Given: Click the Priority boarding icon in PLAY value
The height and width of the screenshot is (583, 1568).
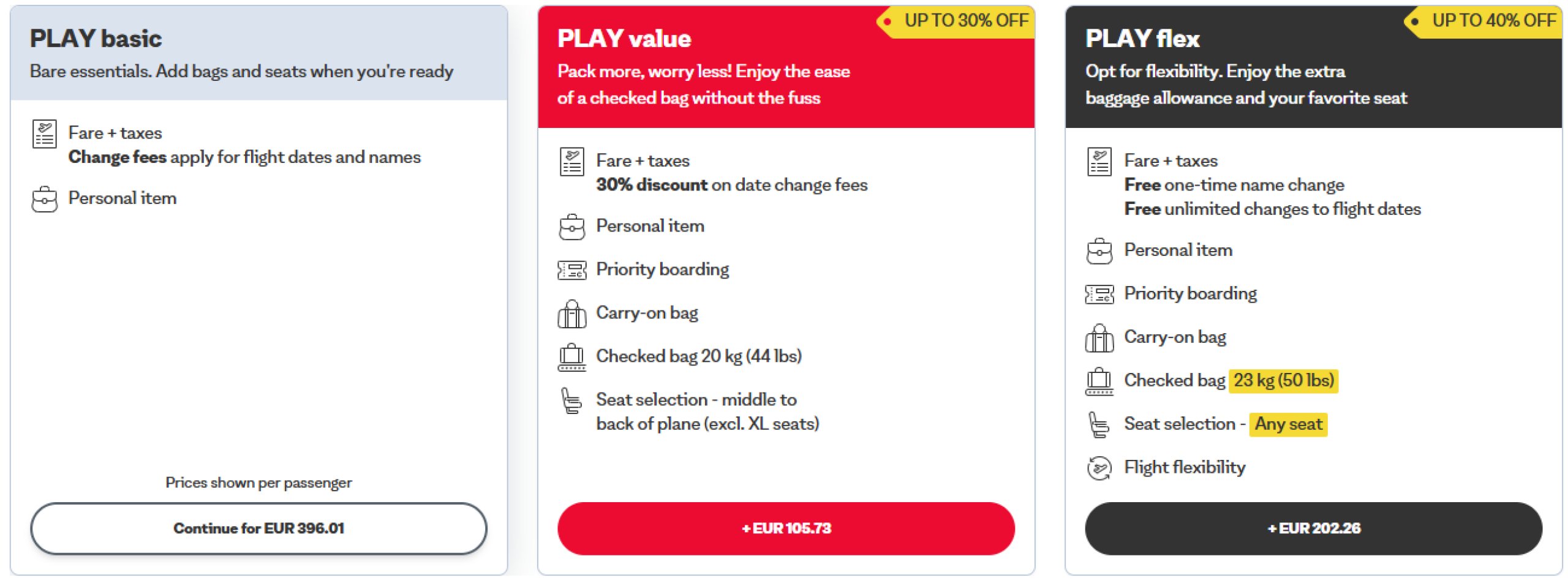Looking at the screenshot, I should [x=571, y=270].
